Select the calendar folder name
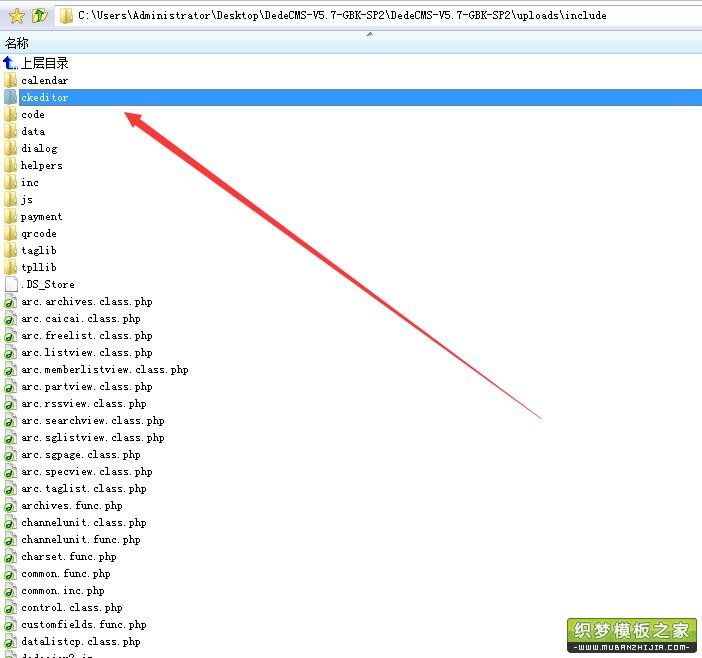This screenshot has width=702, height=658. (44, 81)
